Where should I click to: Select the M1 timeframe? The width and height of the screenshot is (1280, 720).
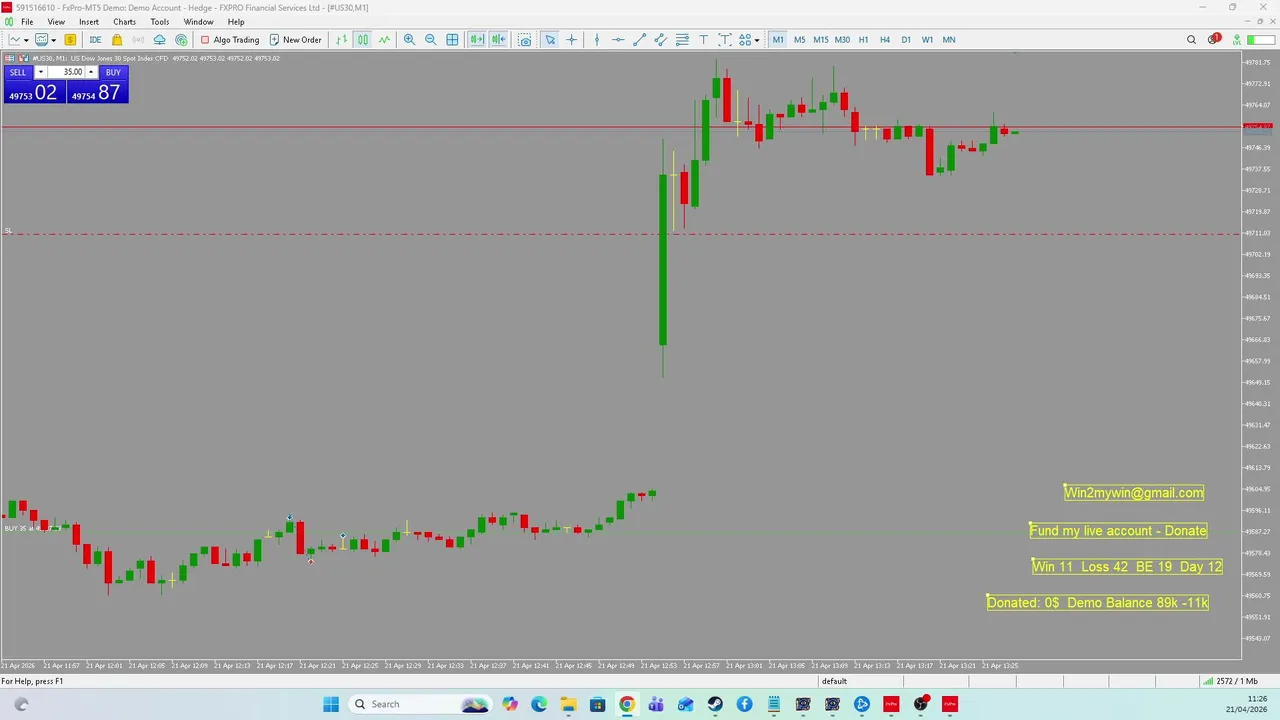(778, 40)
